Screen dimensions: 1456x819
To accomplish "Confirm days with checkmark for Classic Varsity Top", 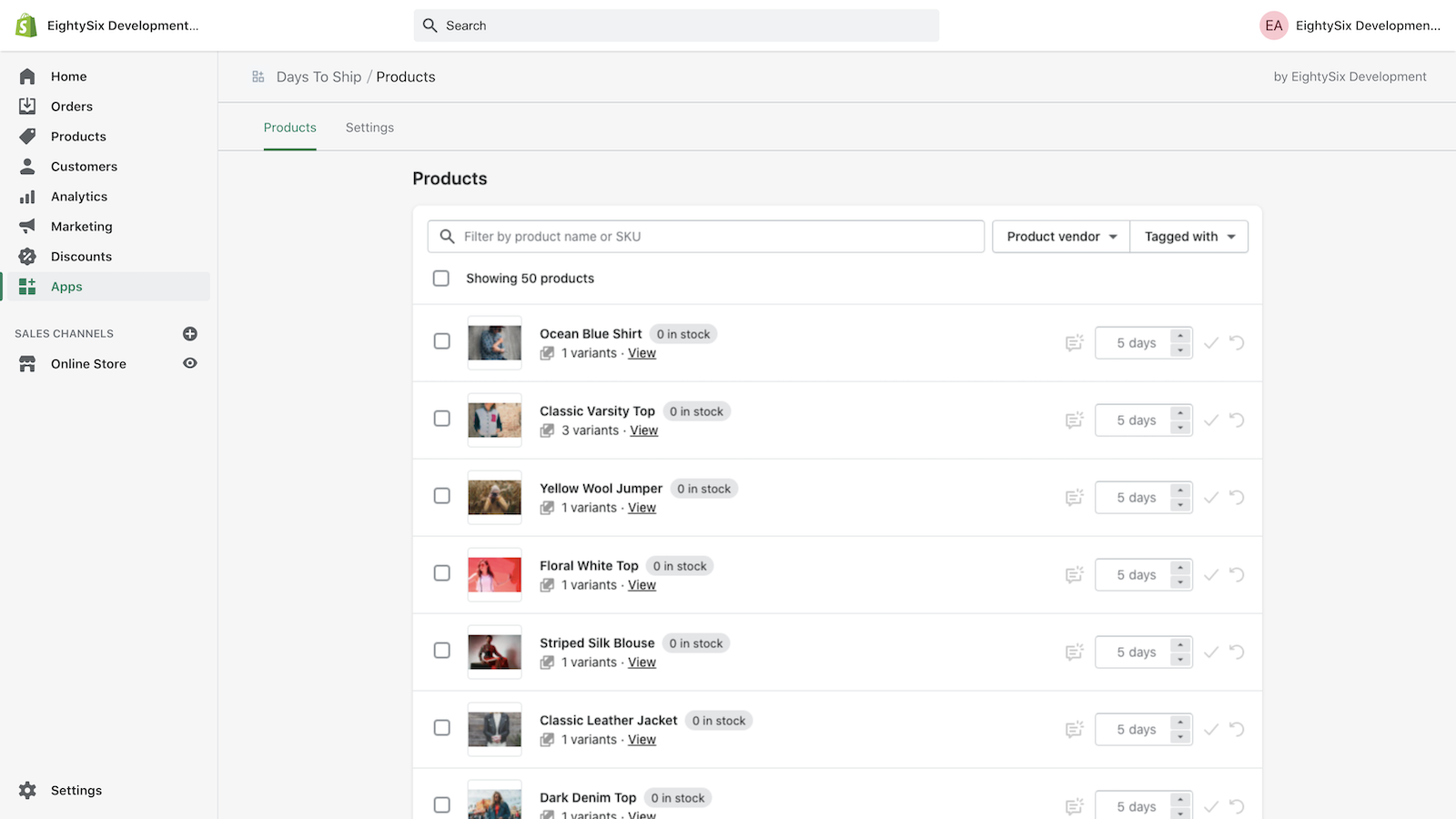I will tap(1211, 420).
